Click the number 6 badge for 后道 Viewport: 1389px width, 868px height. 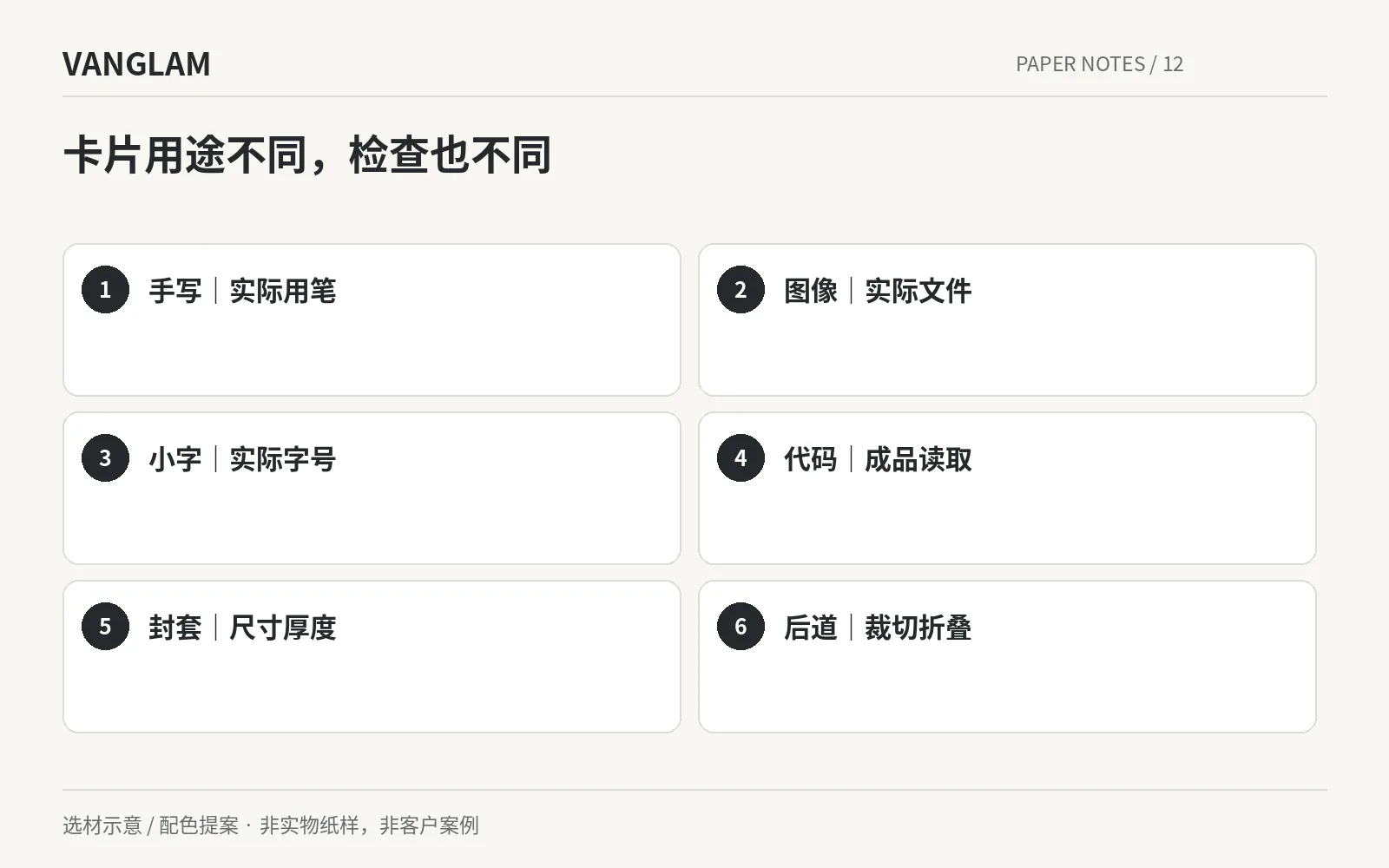tap(741, 627)
